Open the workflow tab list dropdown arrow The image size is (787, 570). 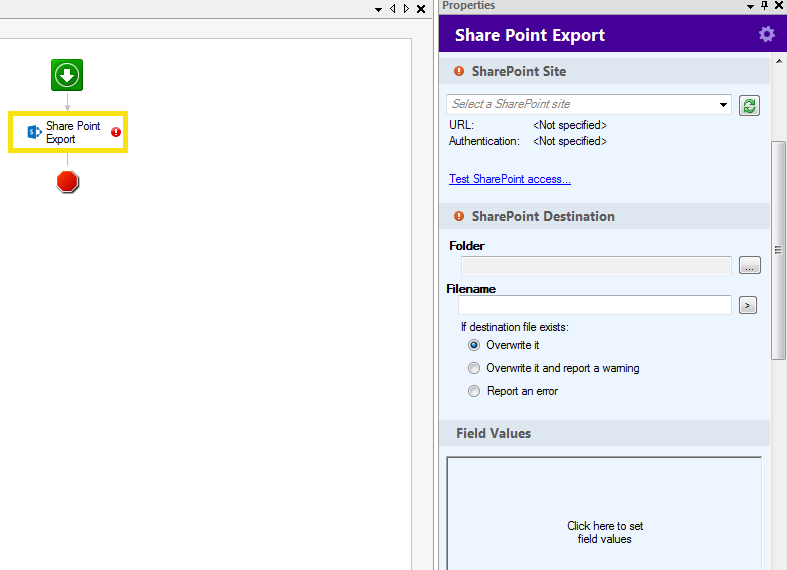tap(378, 9)
